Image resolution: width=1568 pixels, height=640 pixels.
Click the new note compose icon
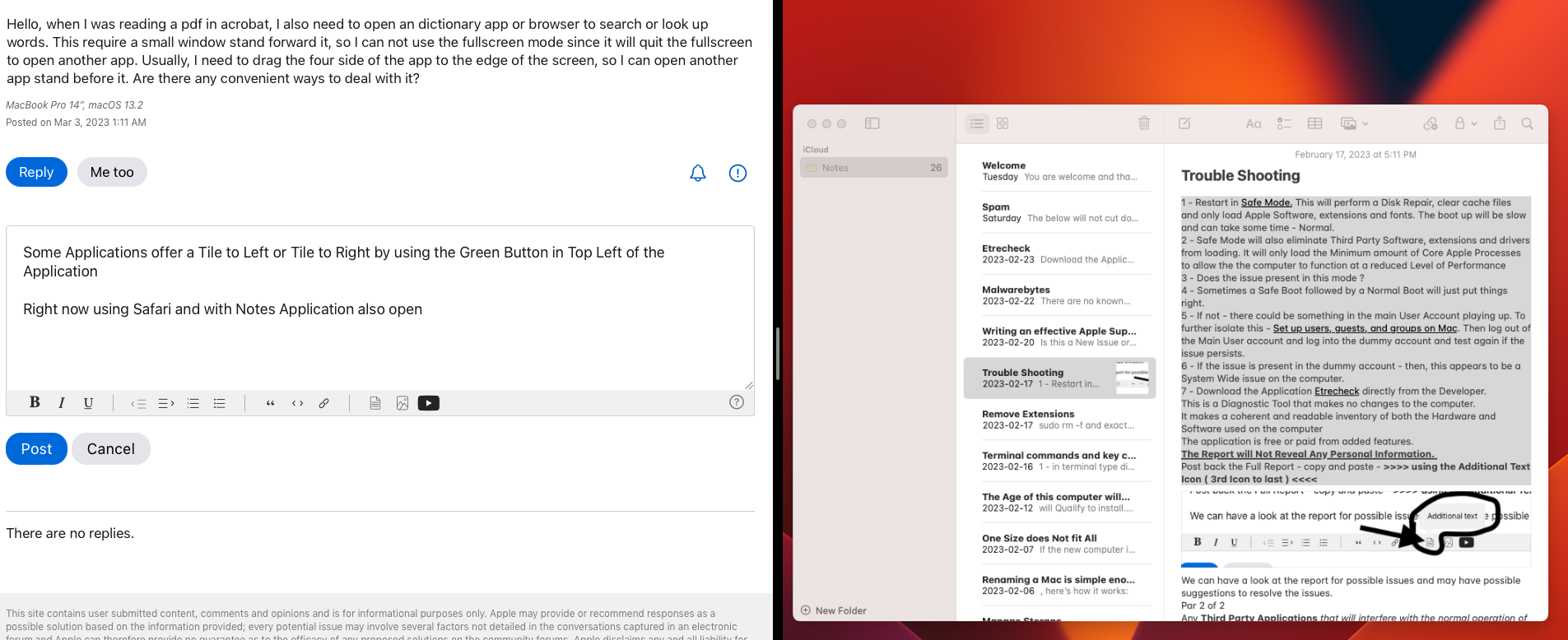tap(1184, 123)
